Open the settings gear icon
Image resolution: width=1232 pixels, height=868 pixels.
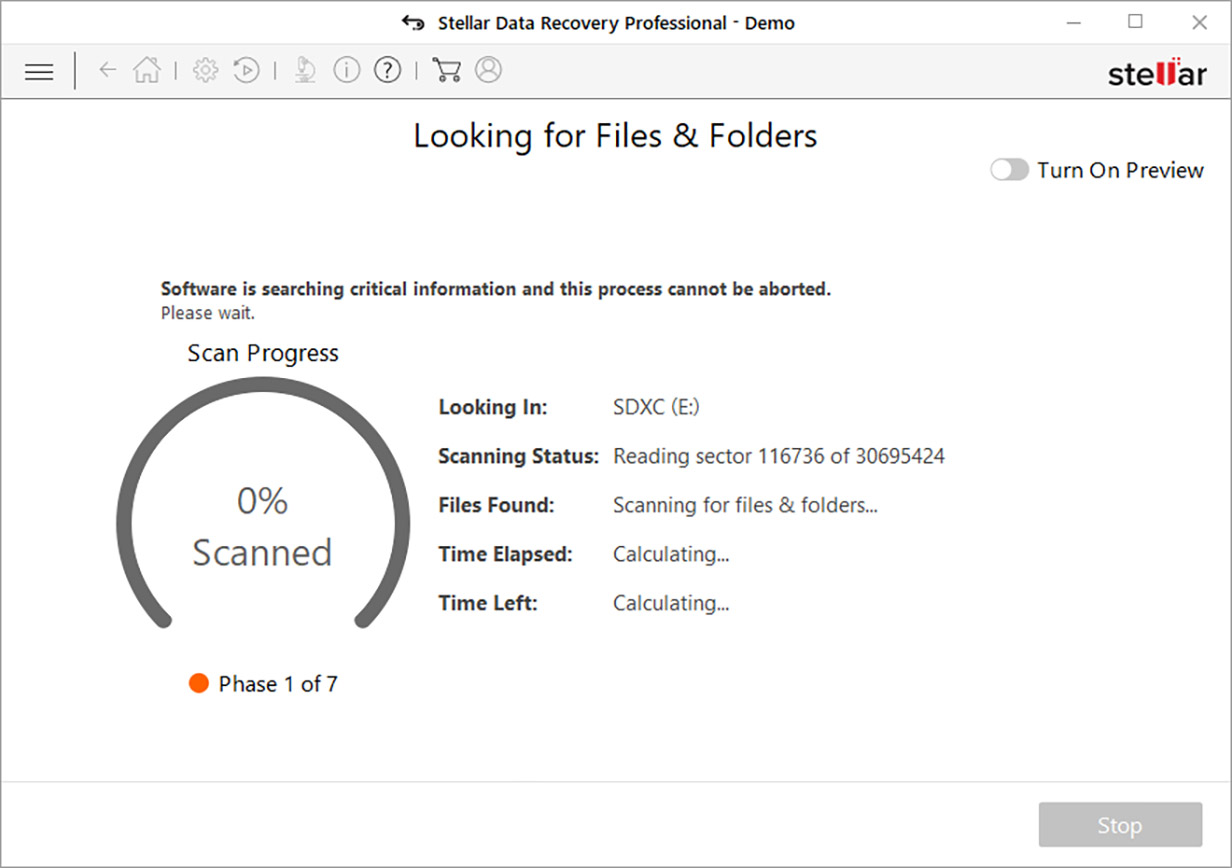pyautogui.click(x=205, y=70)
